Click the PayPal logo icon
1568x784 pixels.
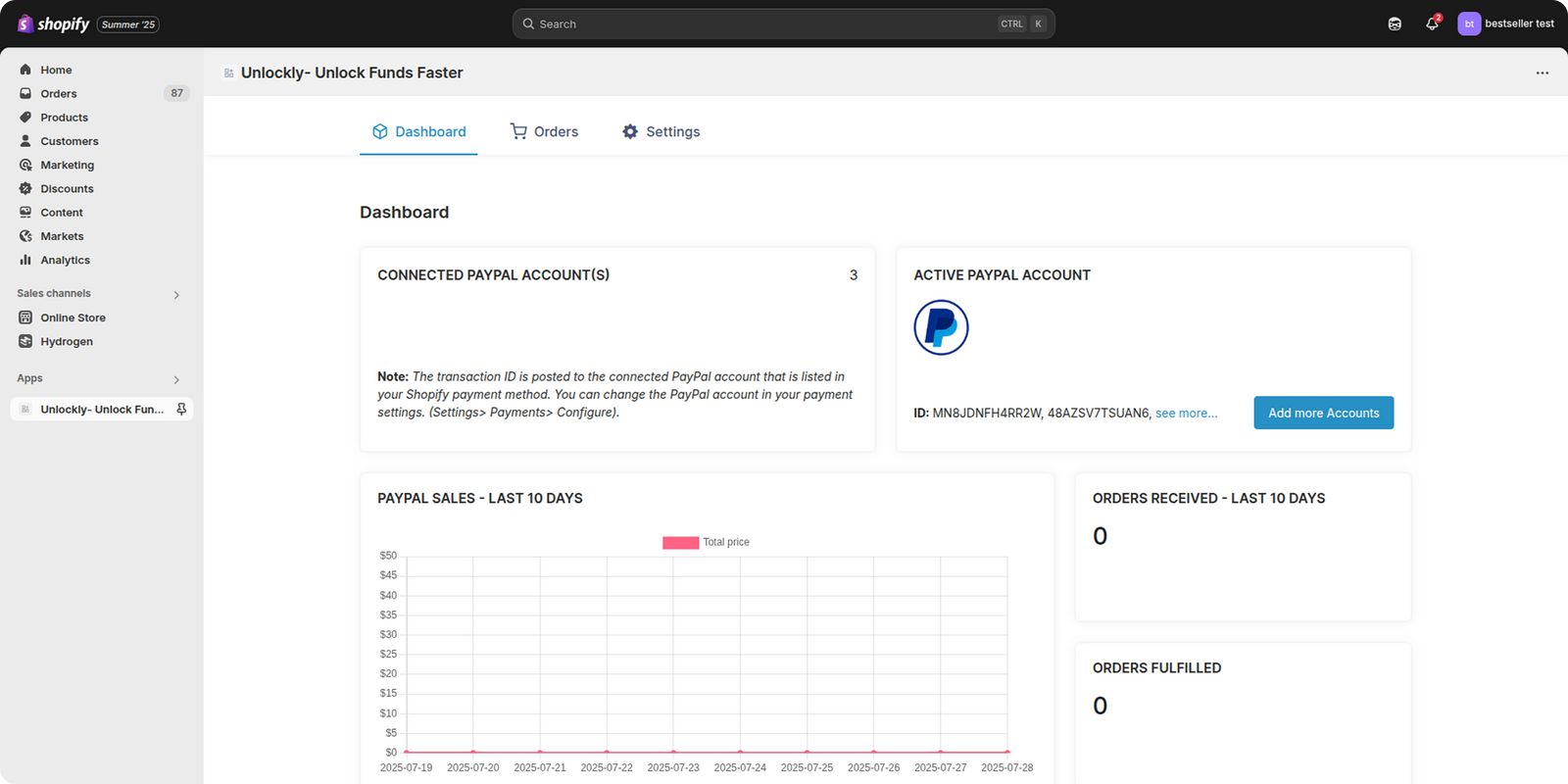pos(941,327)
